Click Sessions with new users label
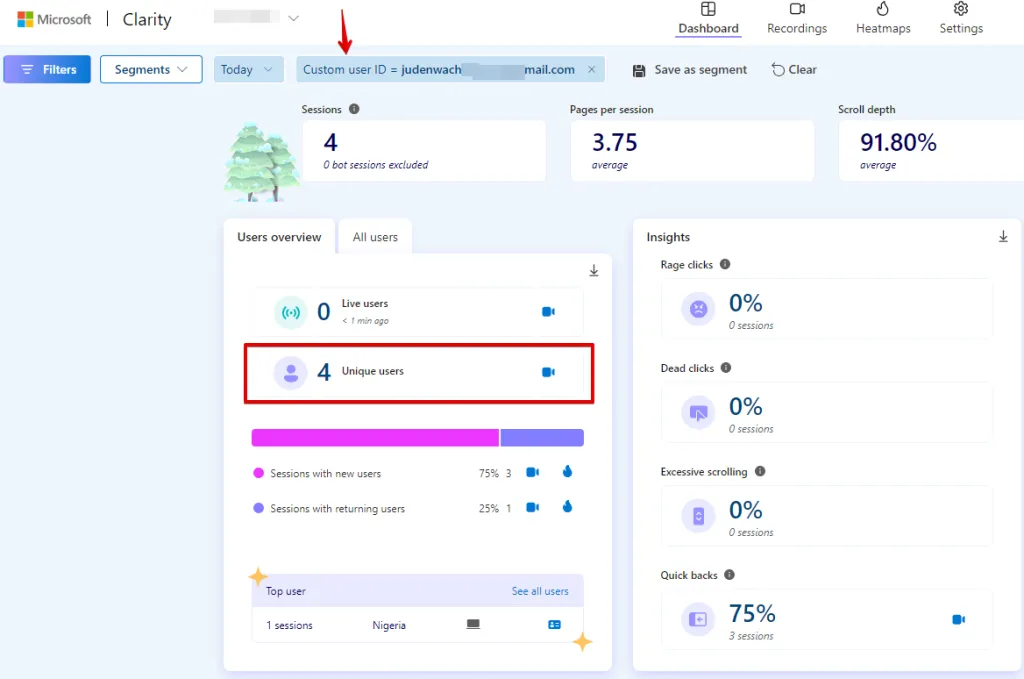The height and width of the screenshot is (679, 1024). (x=325, y=473)
